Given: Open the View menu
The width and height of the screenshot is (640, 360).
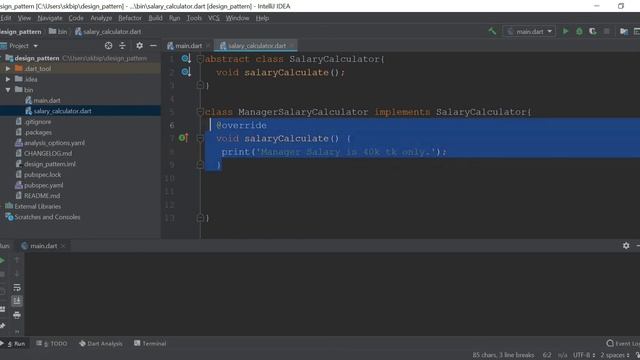Looking at the screenshot, I should [24, 18].
